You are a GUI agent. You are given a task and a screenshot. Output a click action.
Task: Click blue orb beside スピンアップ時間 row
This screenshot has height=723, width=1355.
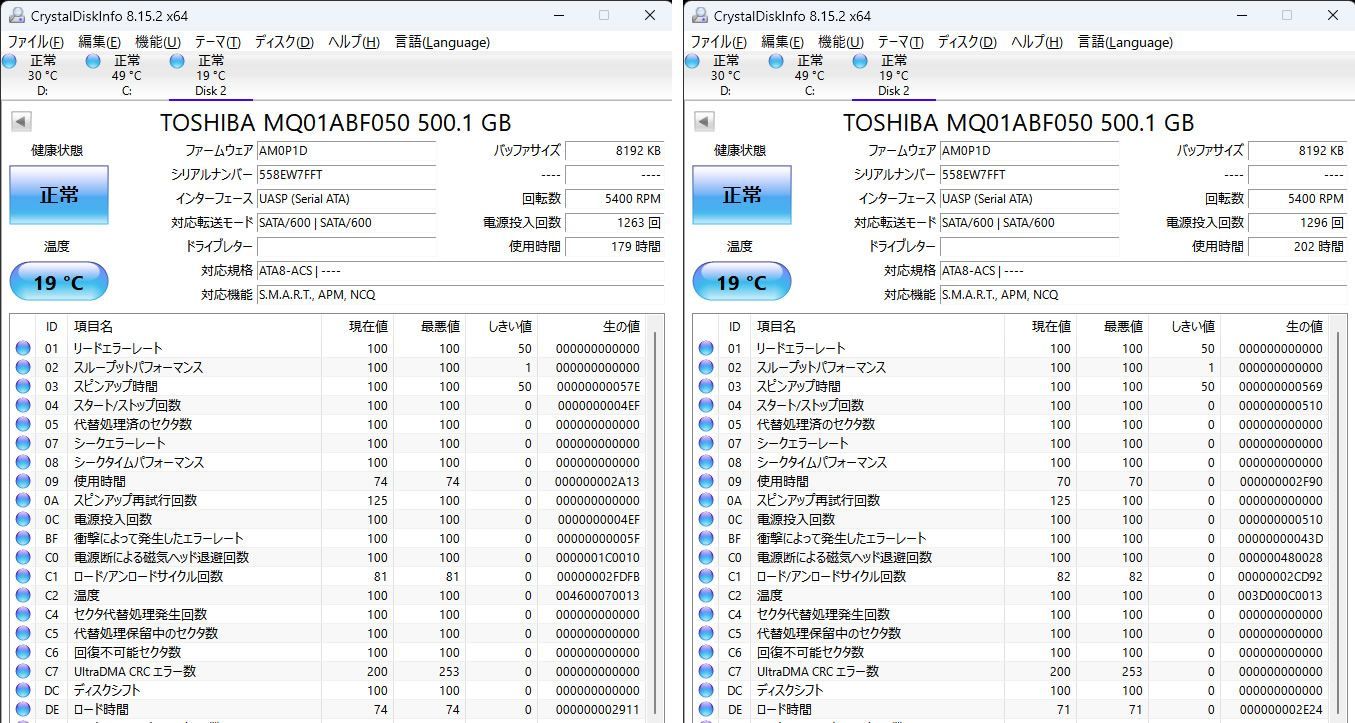pos(22,386)
